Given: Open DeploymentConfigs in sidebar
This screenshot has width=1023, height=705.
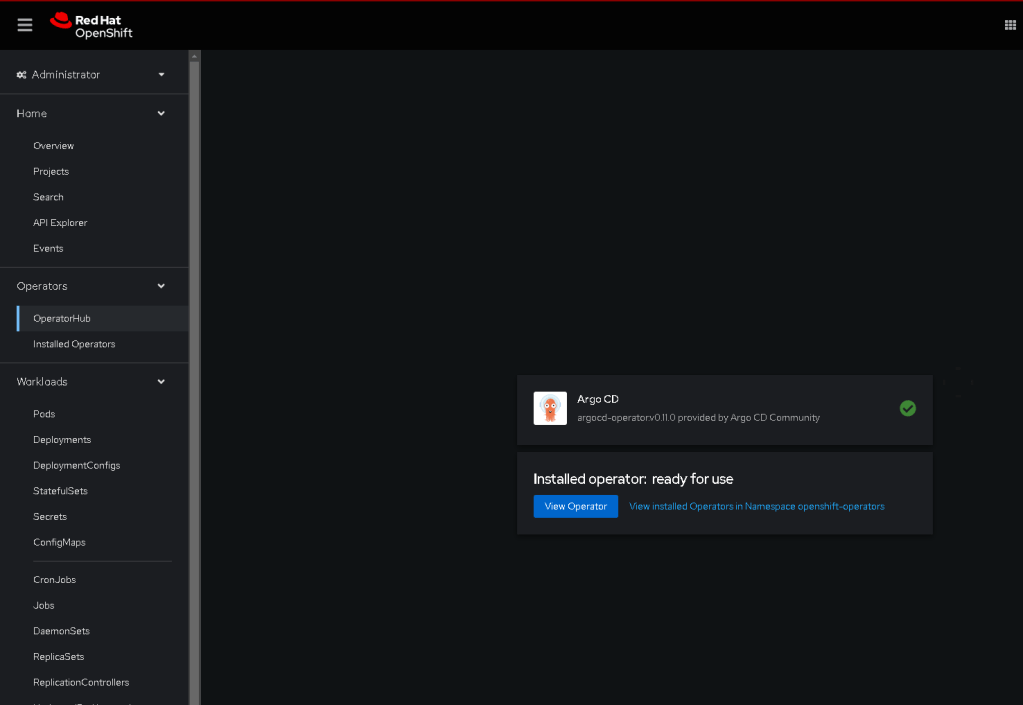Looking at the screenshot, I should coord(76,465).
